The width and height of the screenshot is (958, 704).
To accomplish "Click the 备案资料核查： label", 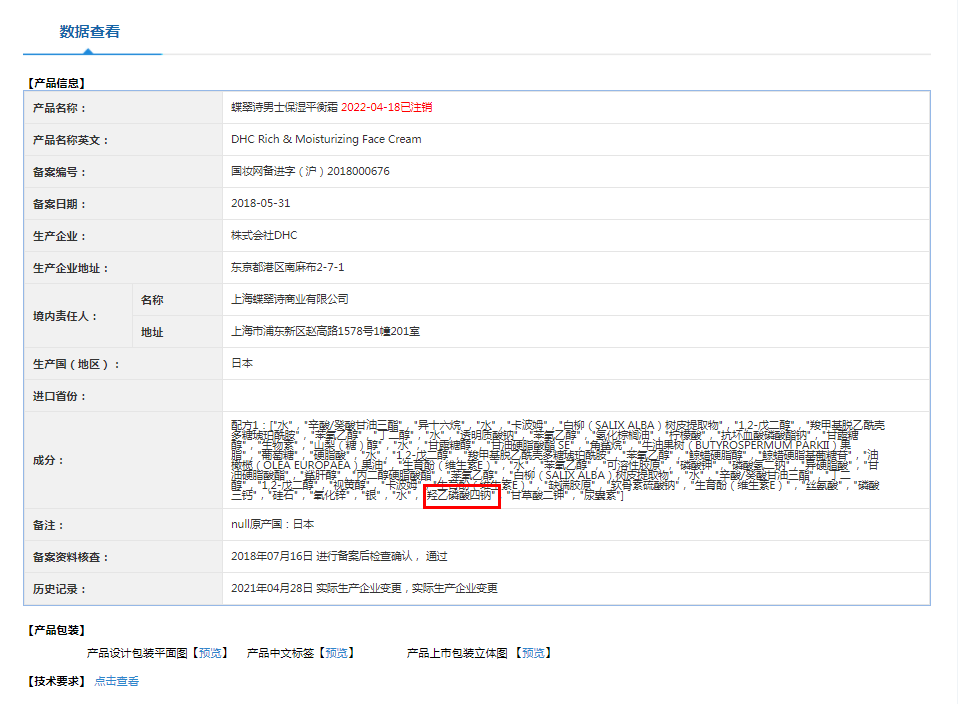I will pyautogui.click(x=70, y=557).
